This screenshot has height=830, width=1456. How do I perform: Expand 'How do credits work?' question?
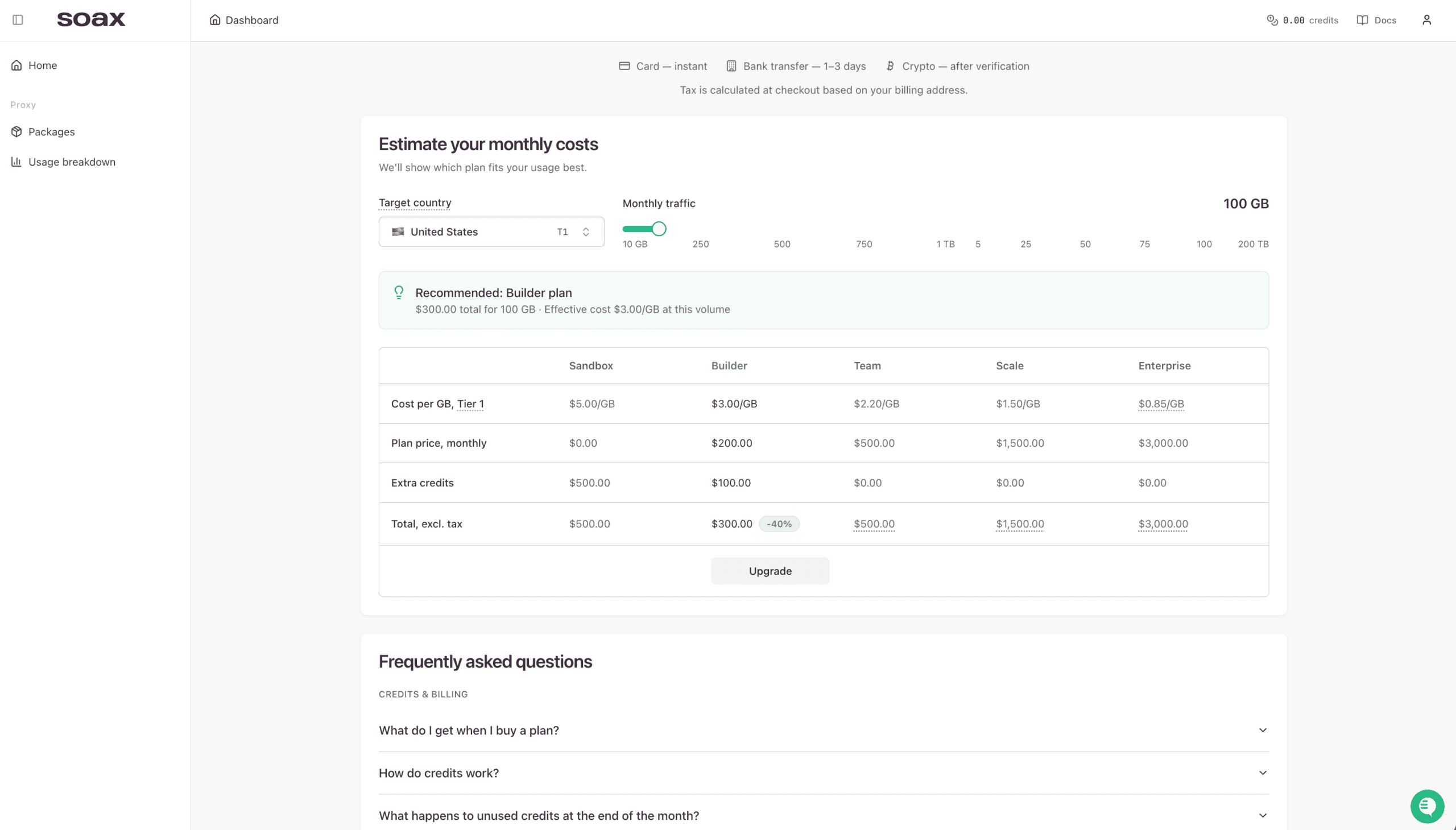click(x=824, y=773)
